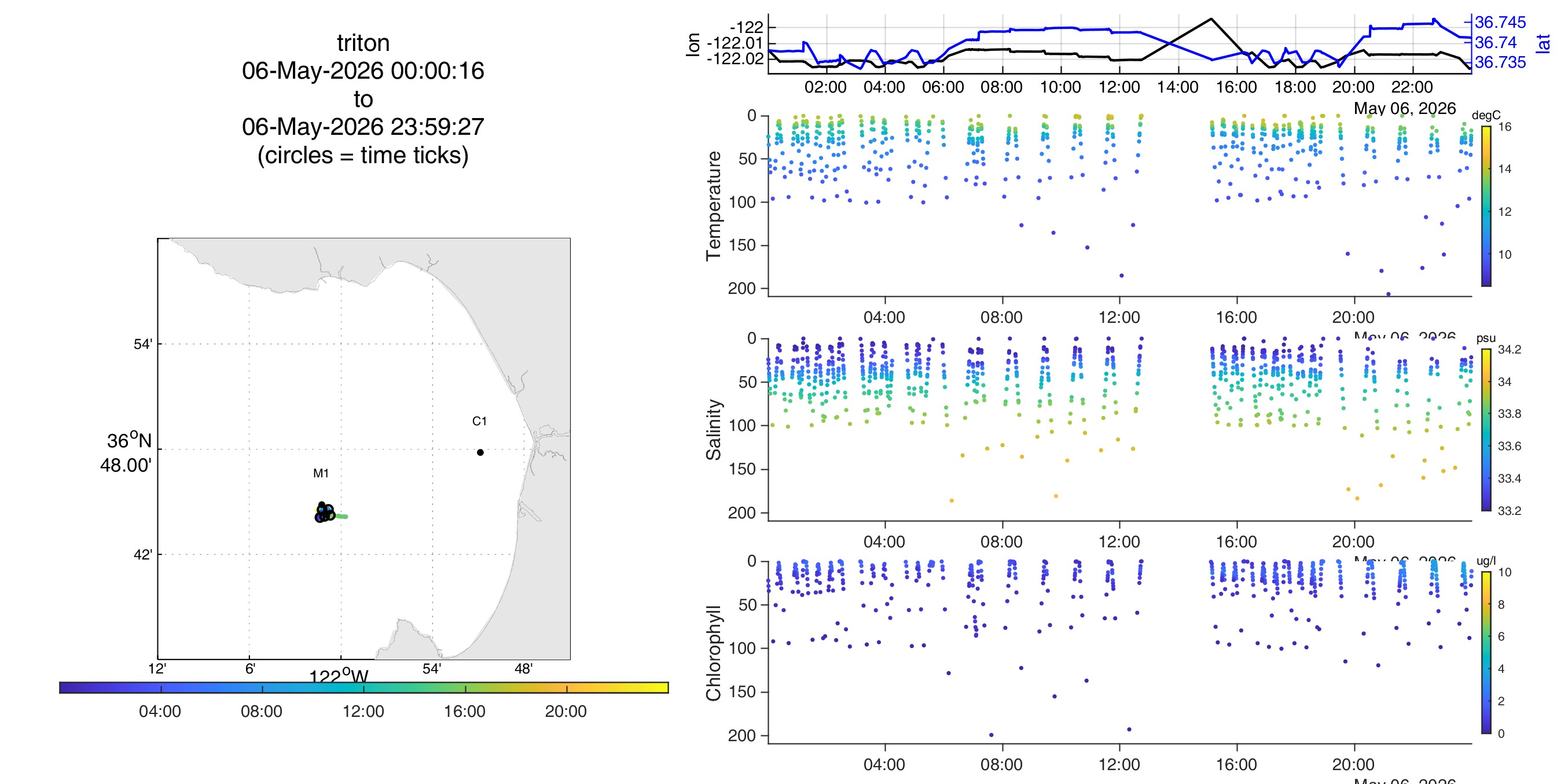
Task: Click the Temperature y-axis label
Action: [x=714, y=206]
